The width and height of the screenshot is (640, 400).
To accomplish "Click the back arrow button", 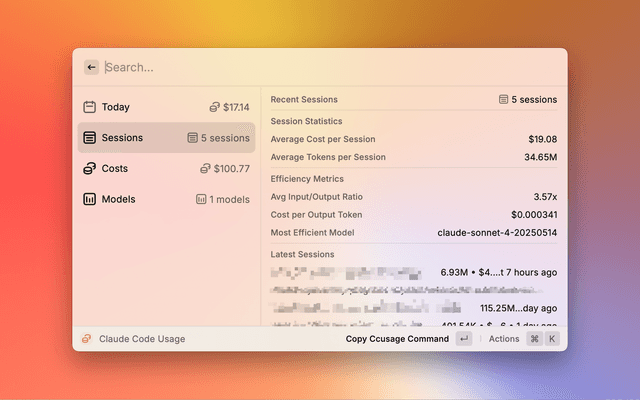I will [91, 67].
